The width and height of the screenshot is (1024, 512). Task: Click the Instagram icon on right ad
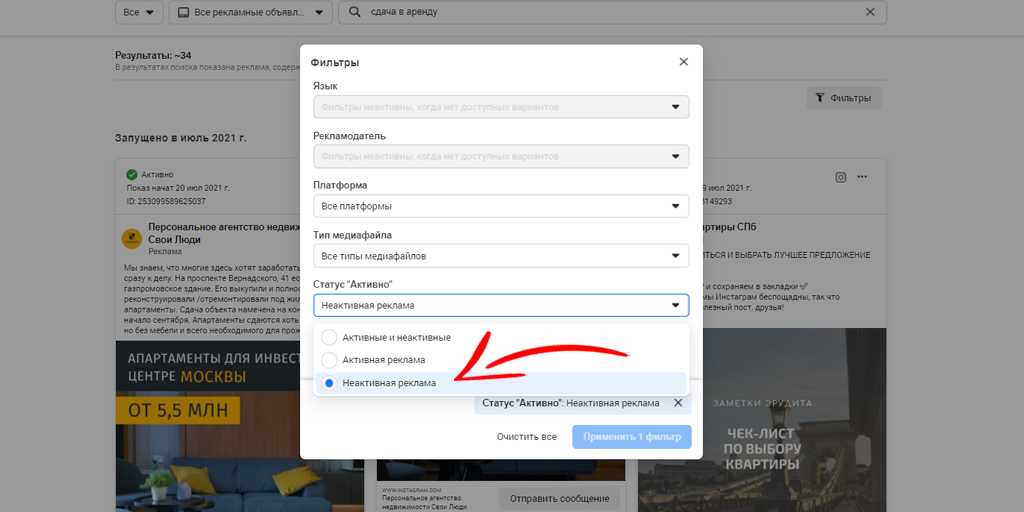[841, 178]
